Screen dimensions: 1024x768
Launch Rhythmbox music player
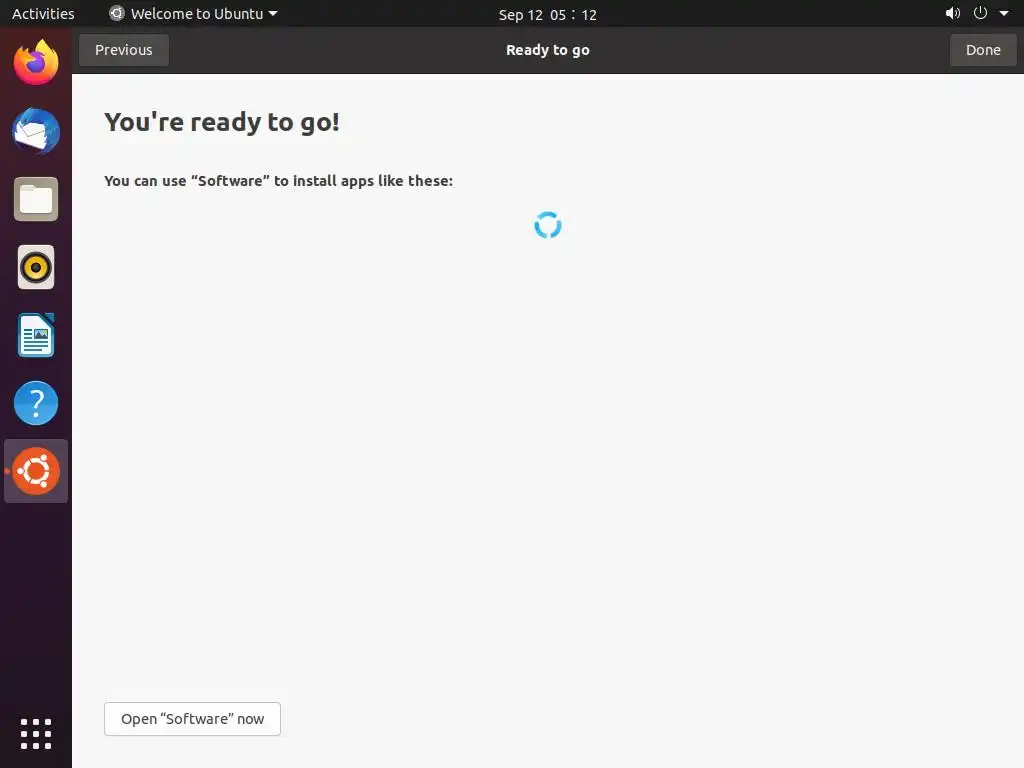tap(36, 267)
